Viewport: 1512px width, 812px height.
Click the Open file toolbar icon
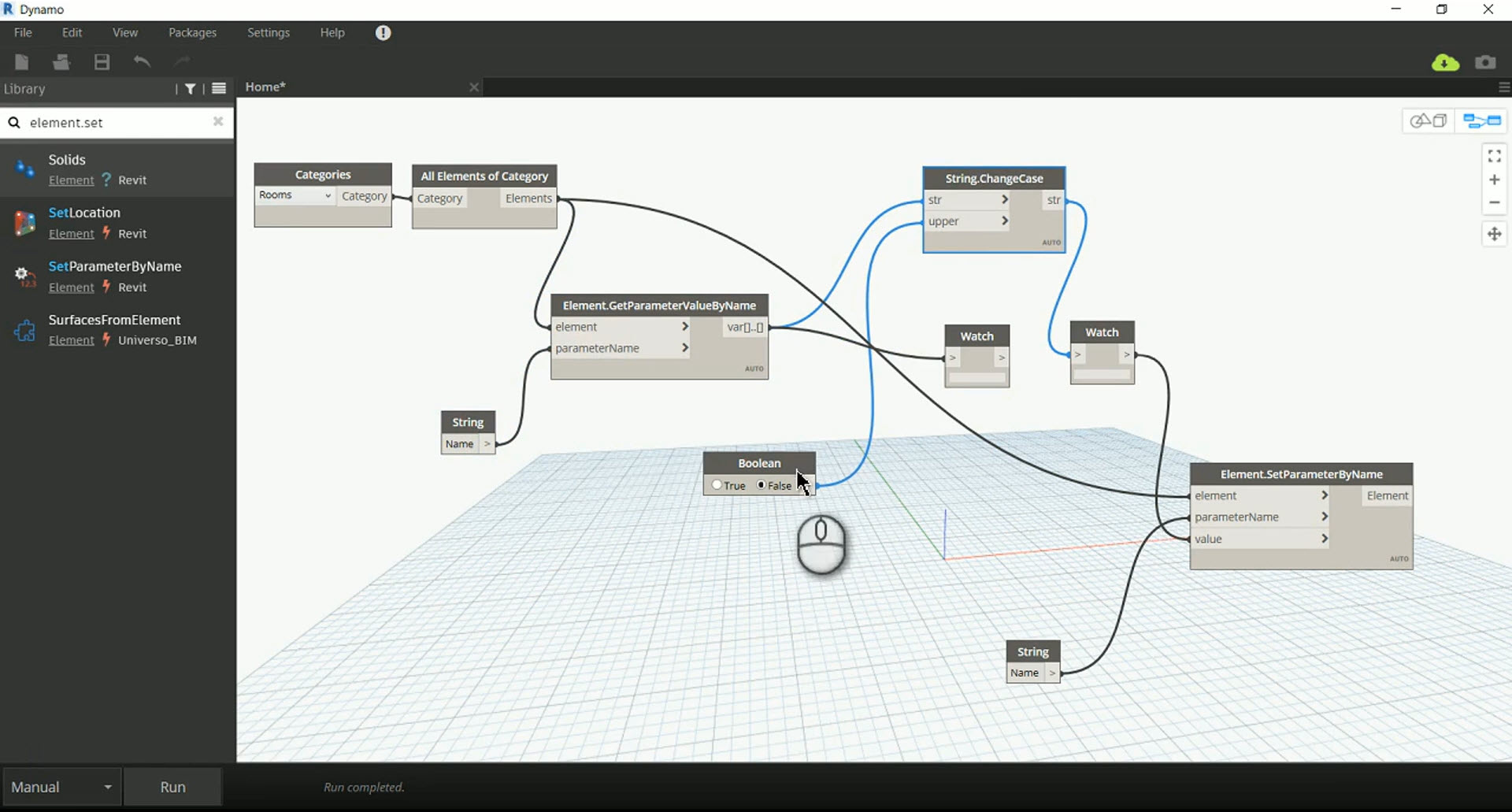coord(61,62)
